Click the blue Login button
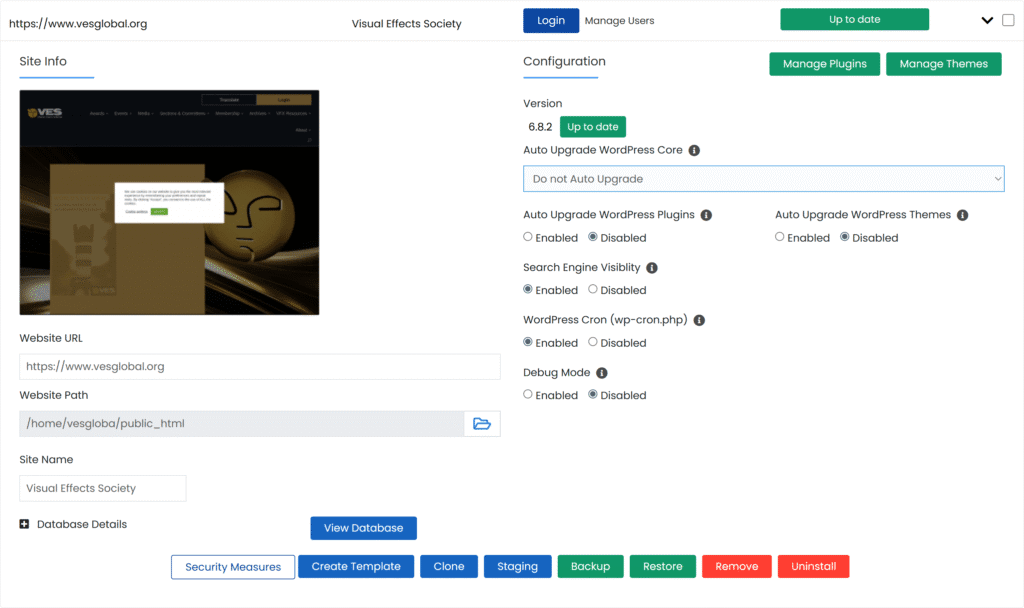This screenshot has width=1024, height=608. [x=551, y=20]
